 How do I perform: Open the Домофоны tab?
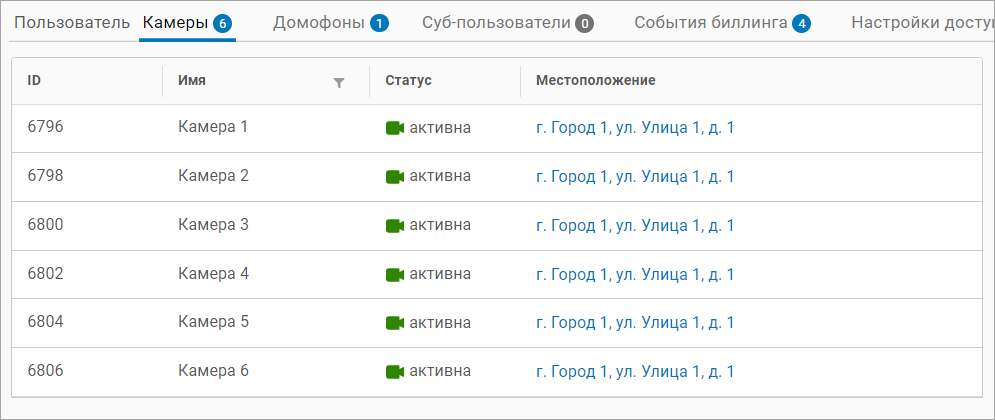click(330, 22)
